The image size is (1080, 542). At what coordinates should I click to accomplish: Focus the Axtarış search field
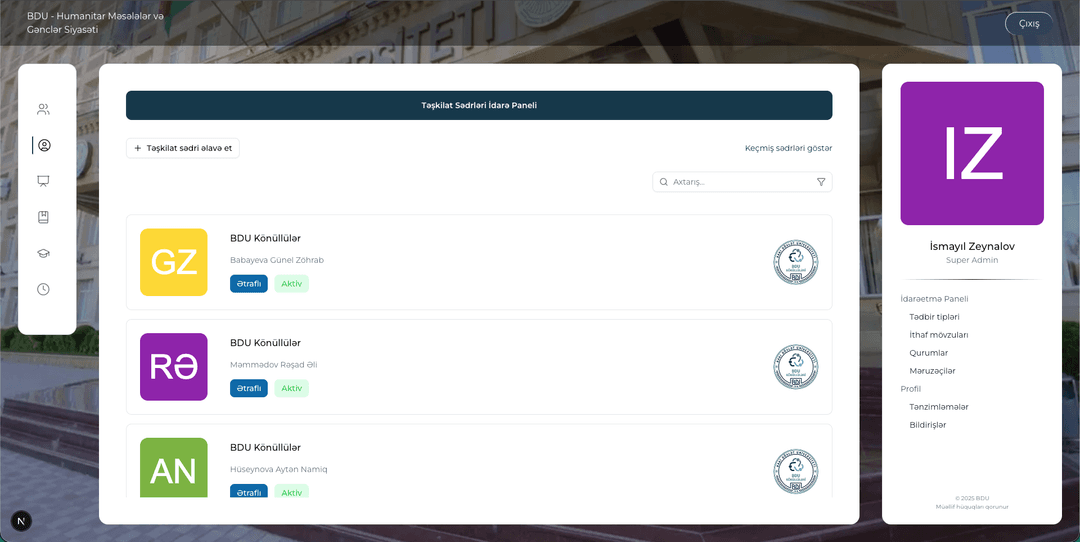tap(742, 182)
